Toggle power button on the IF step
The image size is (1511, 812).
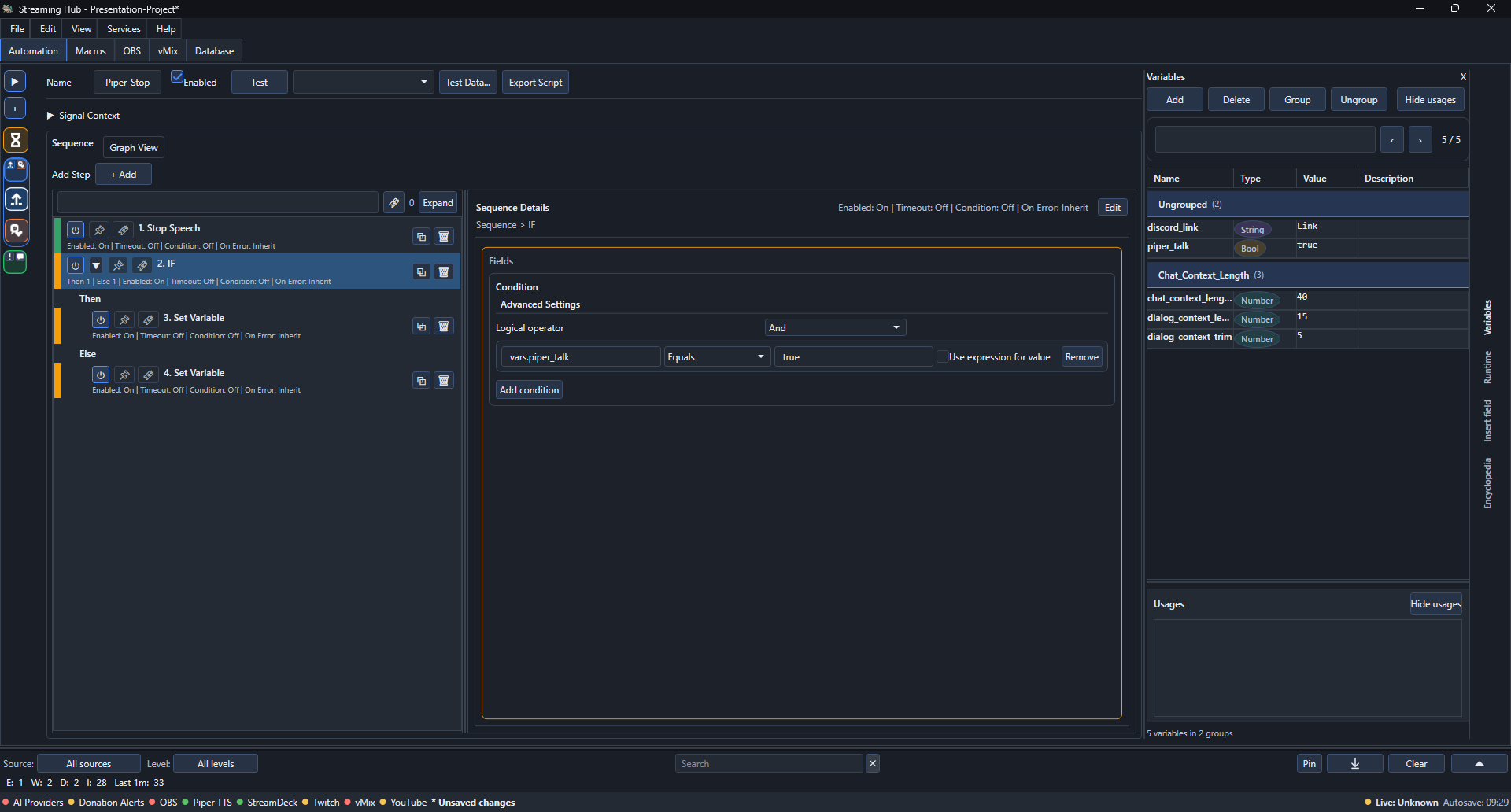tap(76, 265)
